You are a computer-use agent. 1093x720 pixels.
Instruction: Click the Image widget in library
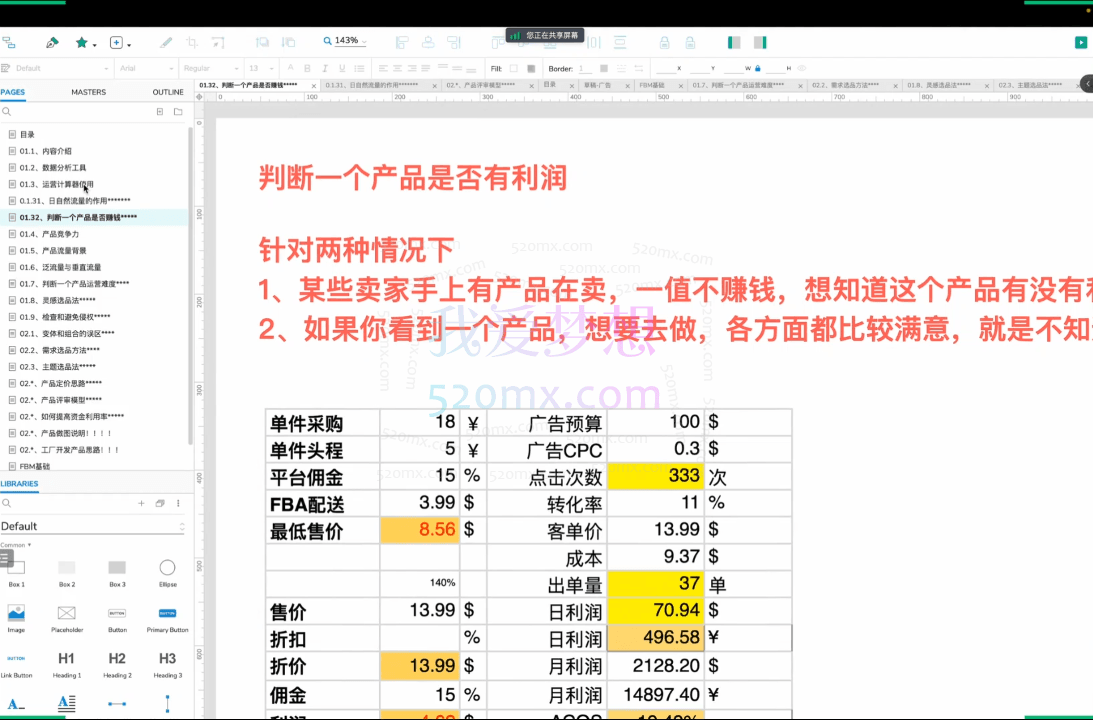click(x=16, y=613)
